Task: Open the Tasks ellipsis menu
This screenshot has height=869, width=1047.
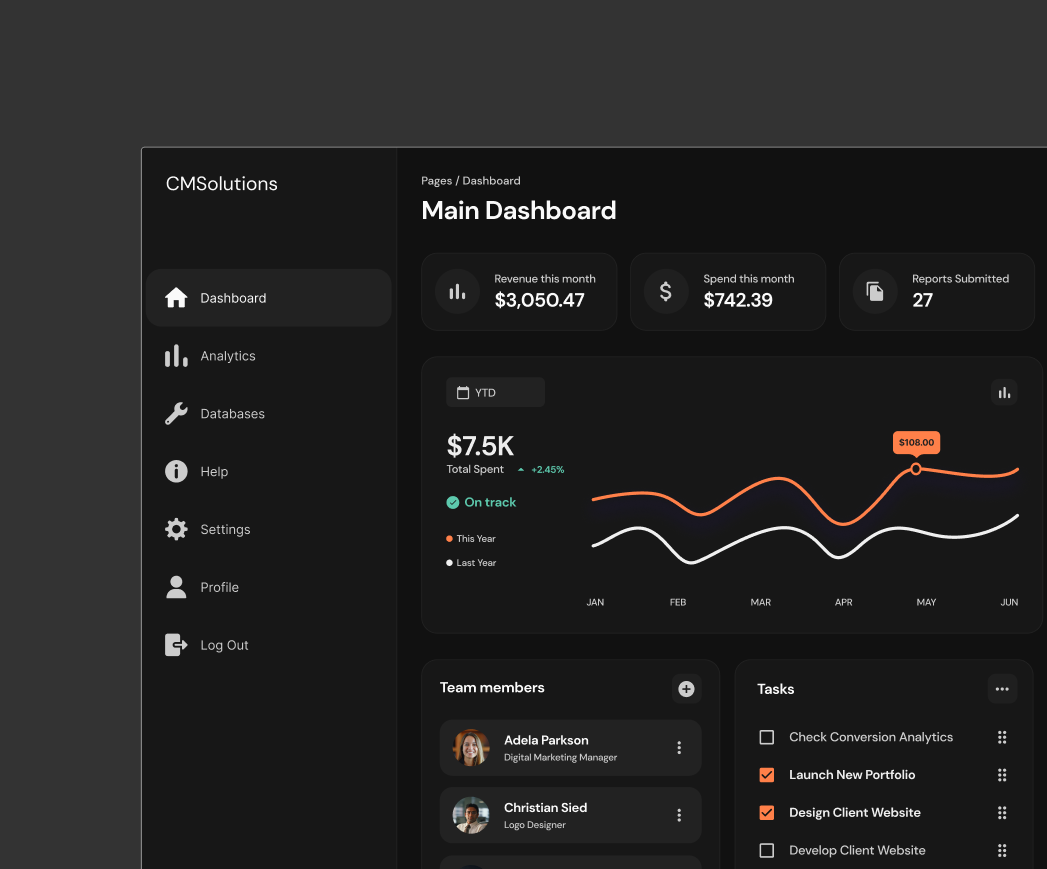Action: (x=1002, y=689)
